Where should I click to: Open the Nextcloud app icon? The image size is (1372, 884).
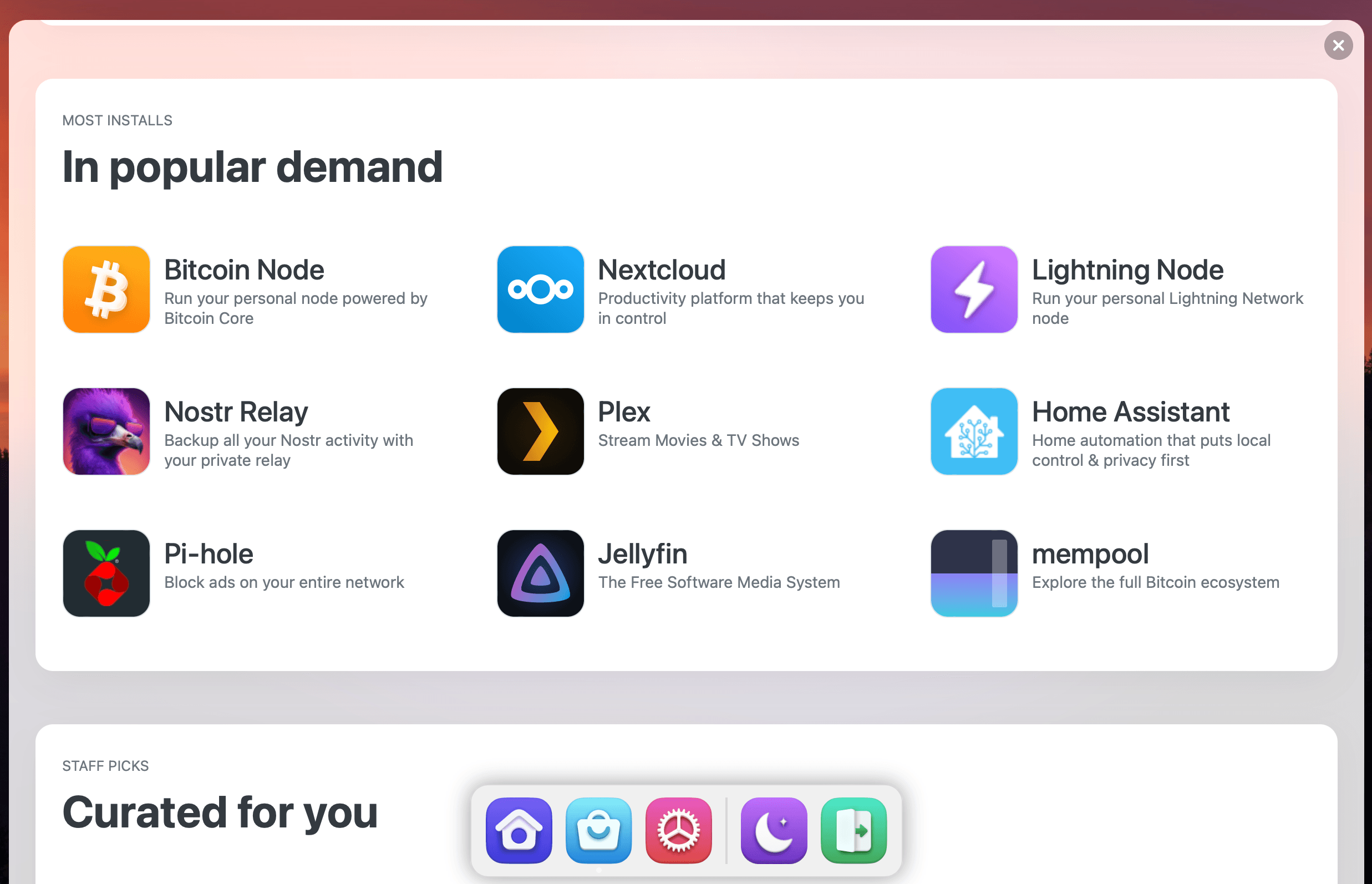tap(540, 289)
